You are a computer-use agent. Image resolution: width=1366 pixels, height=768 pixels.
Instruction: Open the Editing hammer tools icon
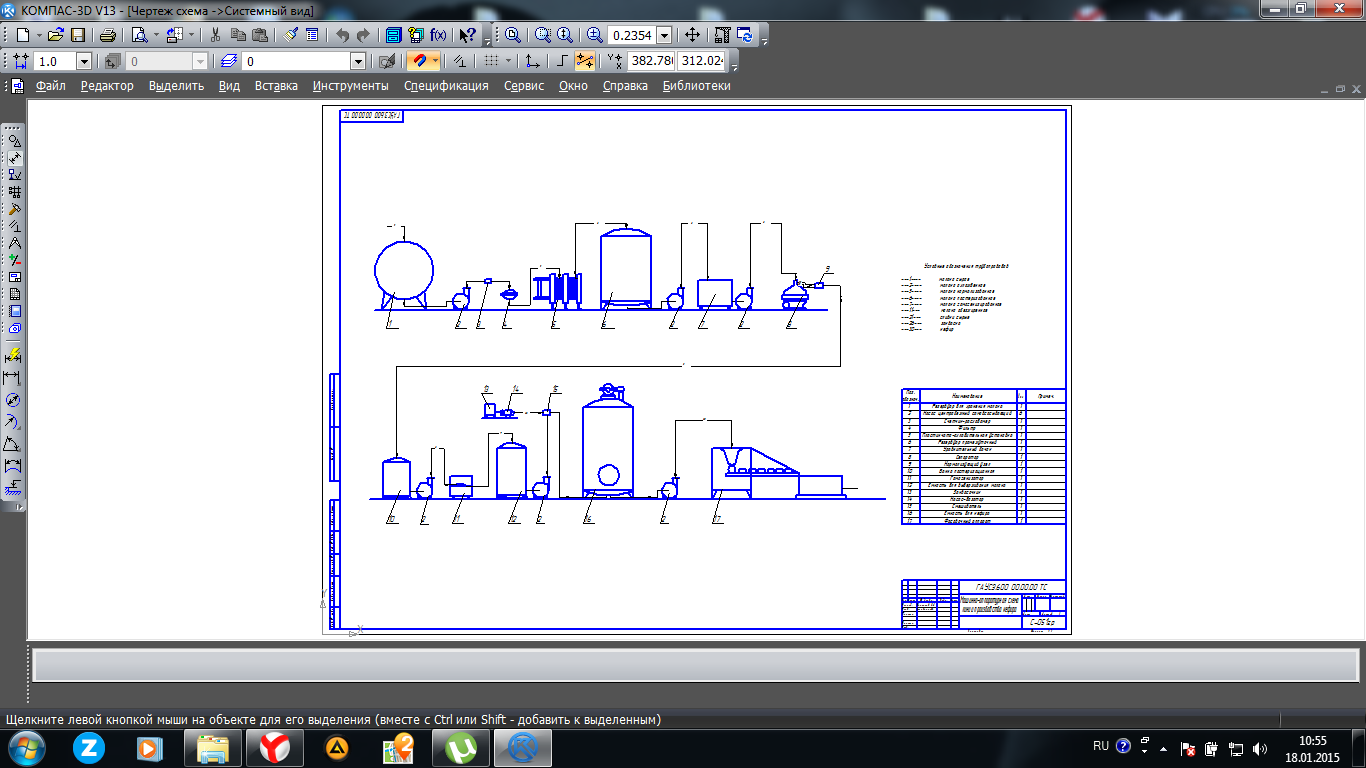[x=14, y=209]
